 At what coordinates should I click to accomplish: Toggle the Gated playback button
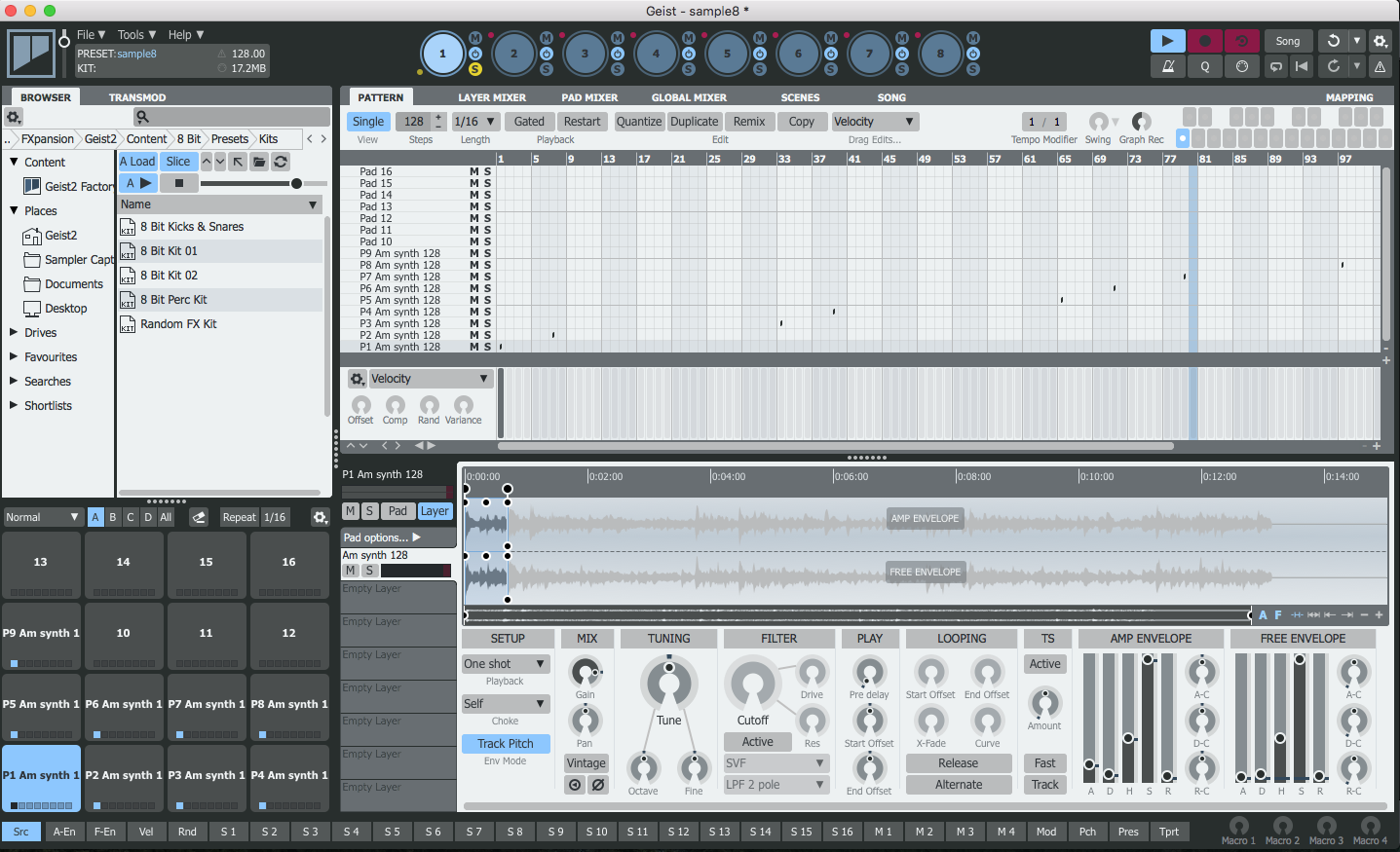click(529, 122)
